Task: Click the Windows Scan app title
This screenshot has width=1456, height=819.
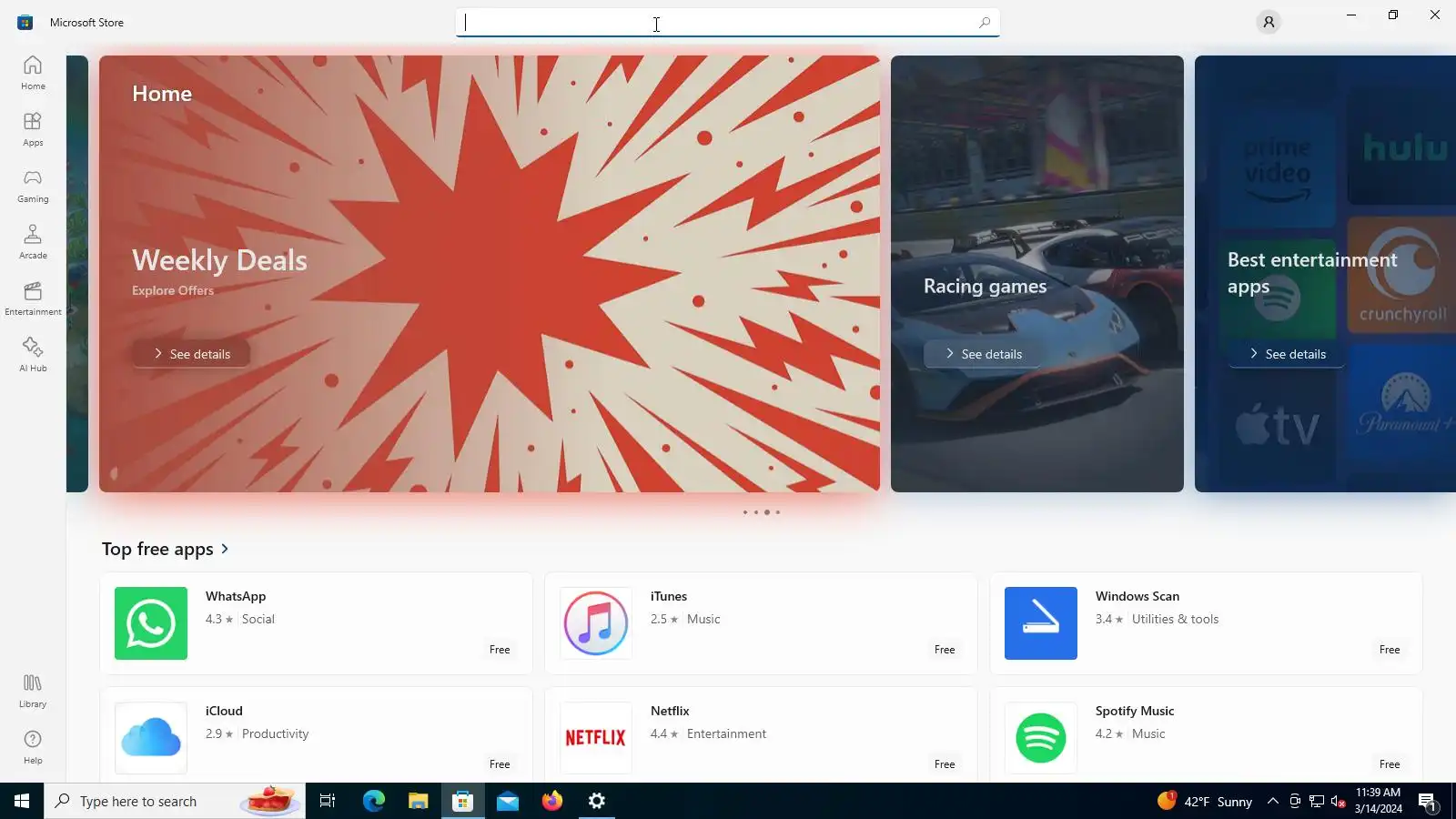Action: [x=1137, y=596]
